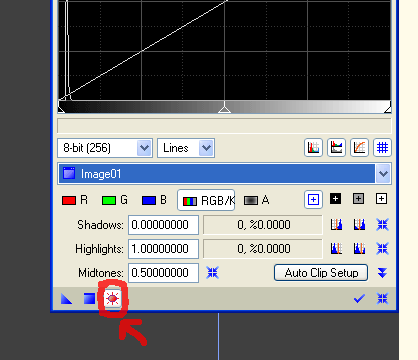The width and height of the screenshot is (418, 360).
Task: Select the R red channel
Action: 75,200
